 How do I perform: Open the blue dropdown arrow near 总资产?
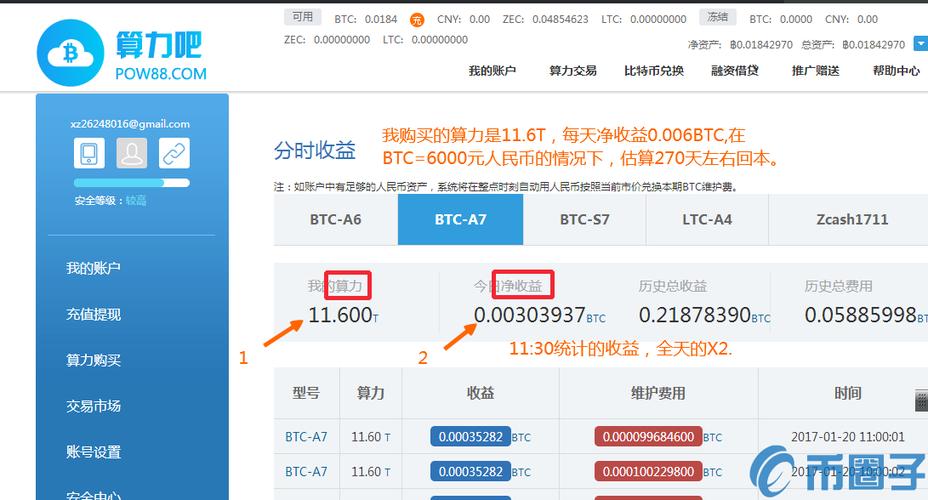point(921,44)
